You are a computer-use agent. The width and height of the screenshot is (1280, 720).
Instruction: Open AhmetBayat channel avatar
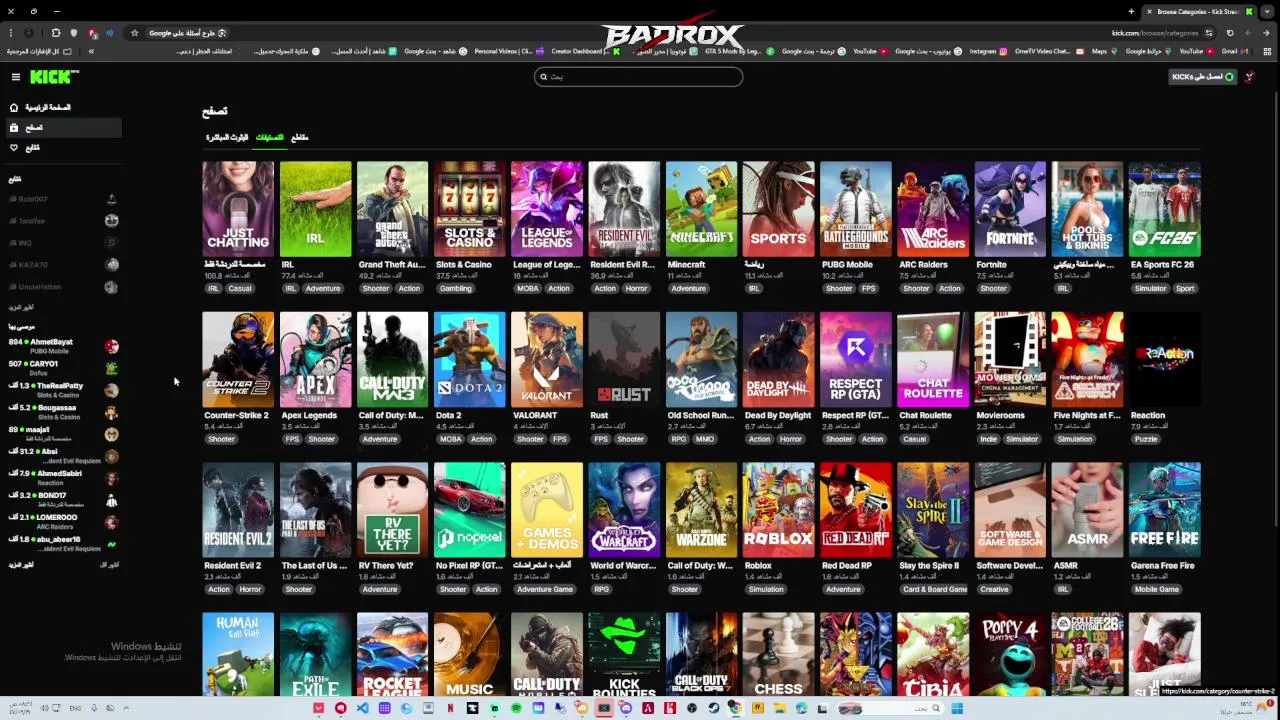(x=111, y=346)
